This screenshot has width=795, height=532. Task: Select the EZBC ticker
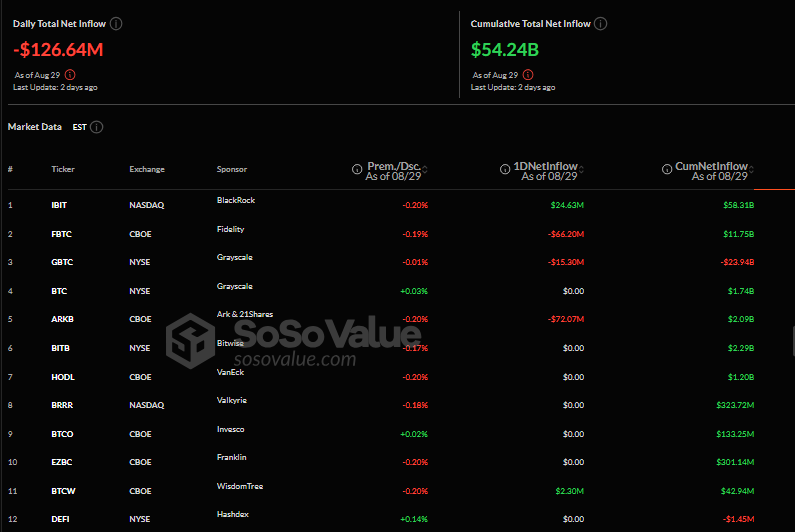point(61,462)
